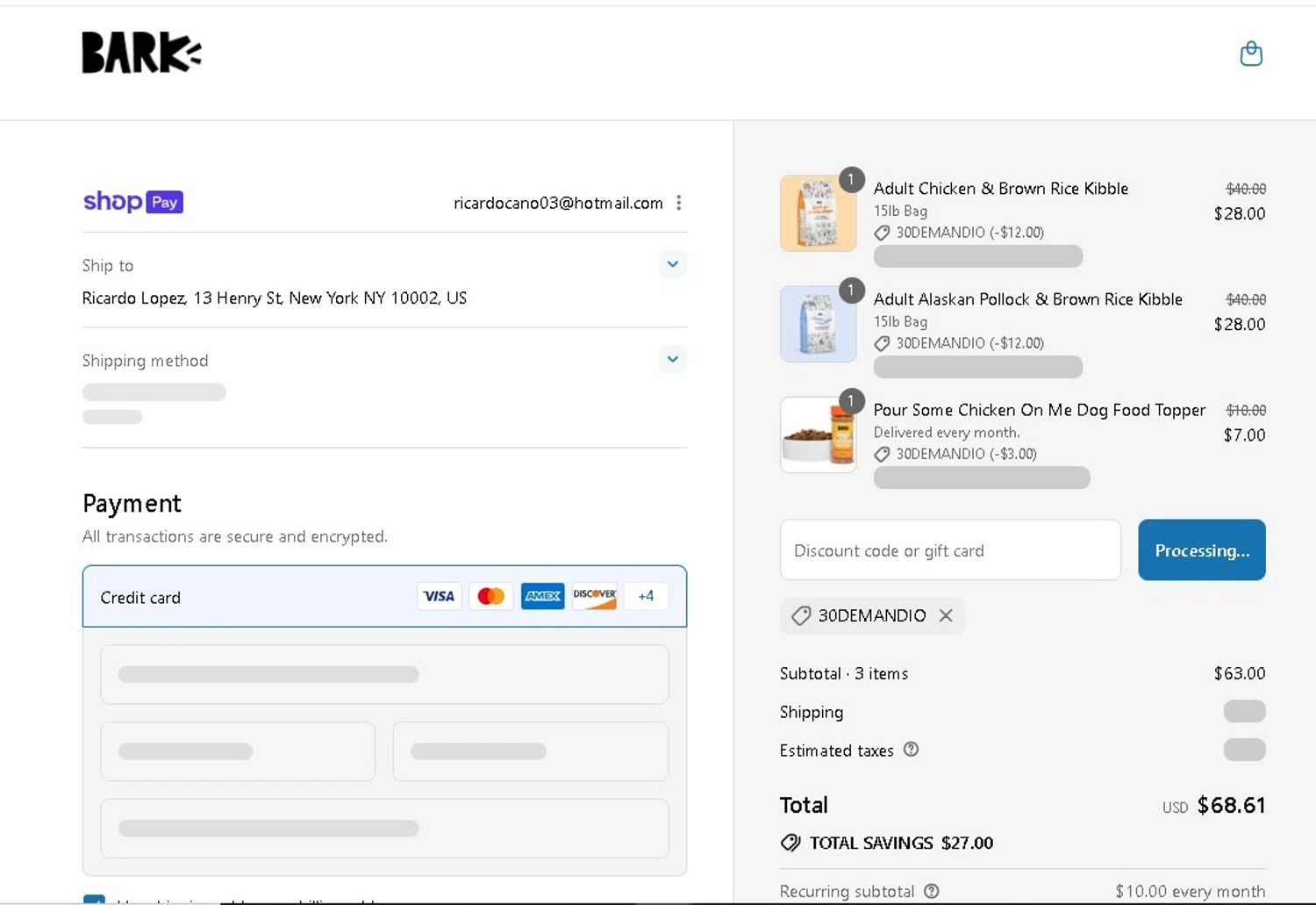Viewport: 1316px width, 905px height.
Task: Click the card number field
Action: pos(384,674)
